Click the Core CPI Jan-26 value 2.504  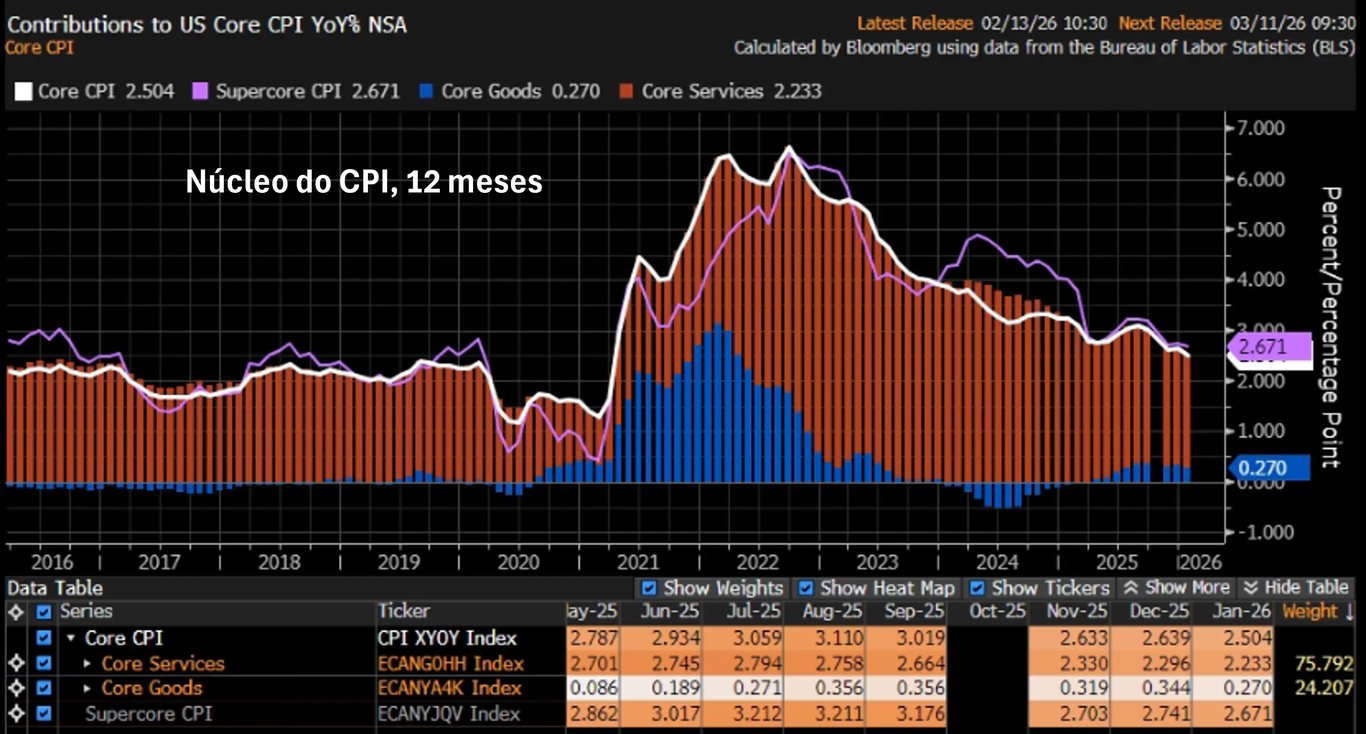1245,638
